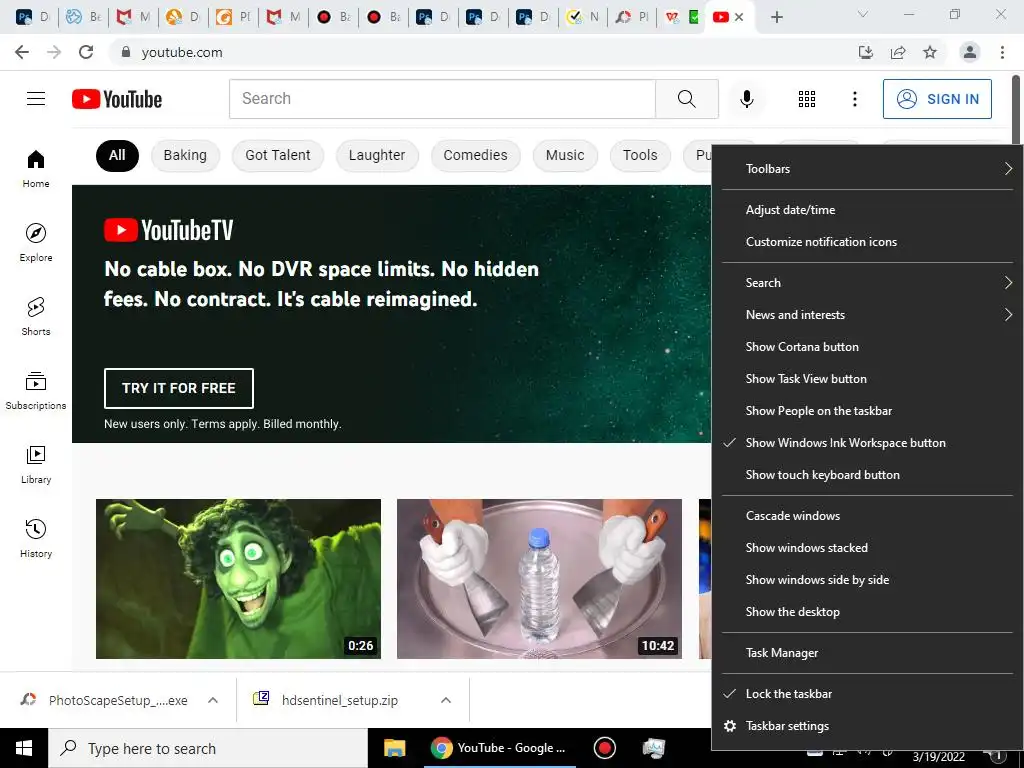Click the YouTube search input field
The image size is (1024, 768).
tap(442, 99)
